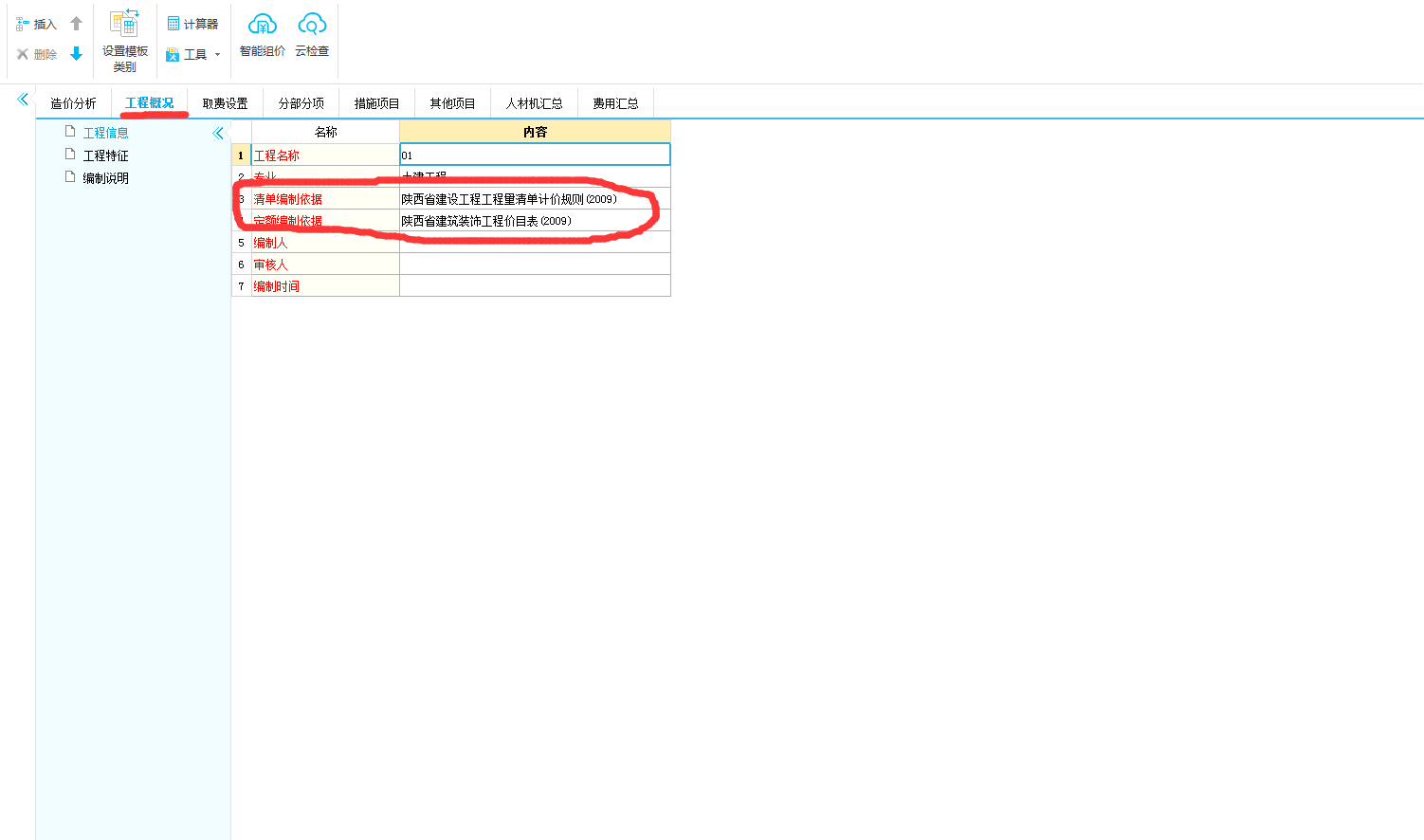Open the 取费设置 tab
Viewport: 1424px width, 840px height.
pos(226,103)
